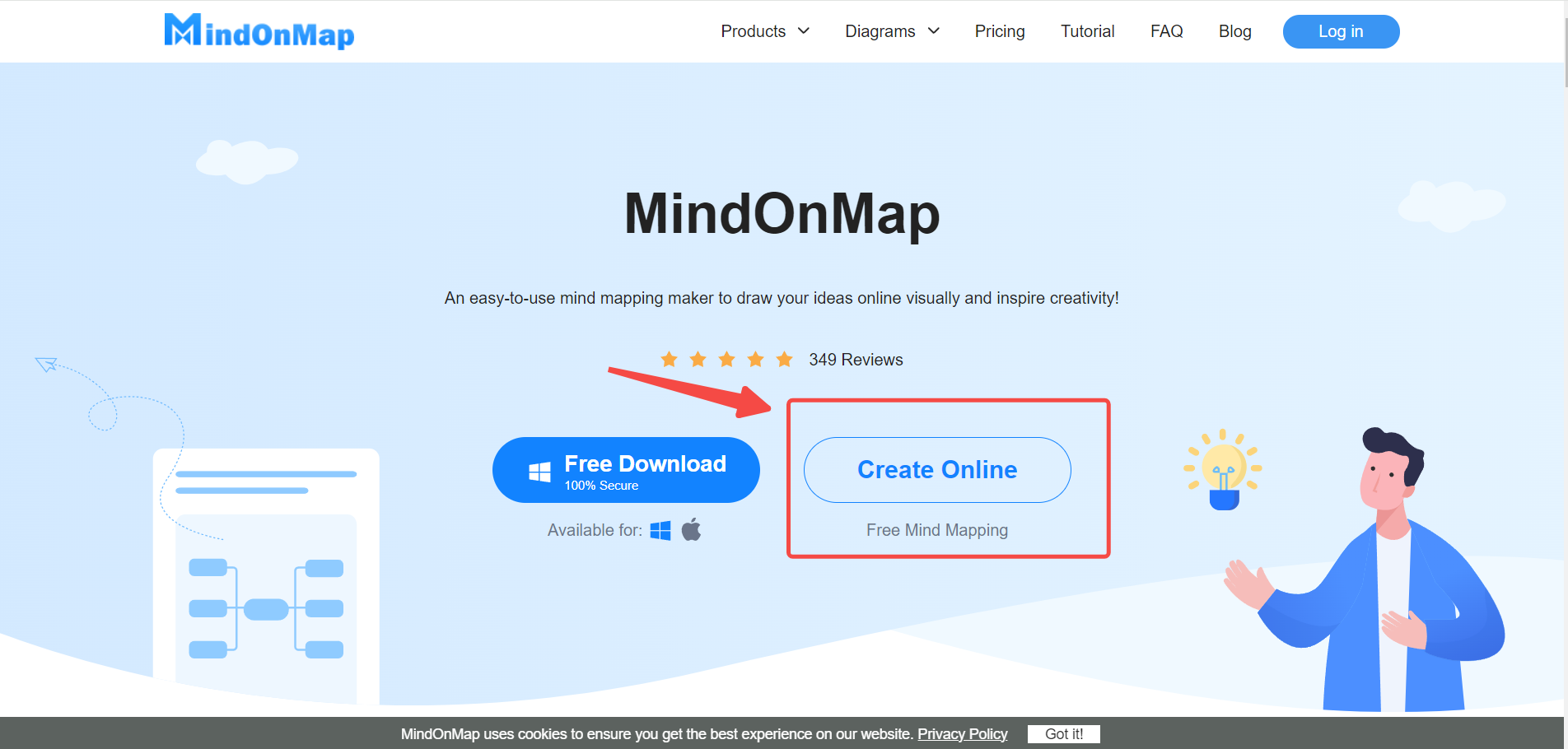Viewport: 1568px width, 749px height.
Task: Open the Tutorial page
Action: (1087, 31)
